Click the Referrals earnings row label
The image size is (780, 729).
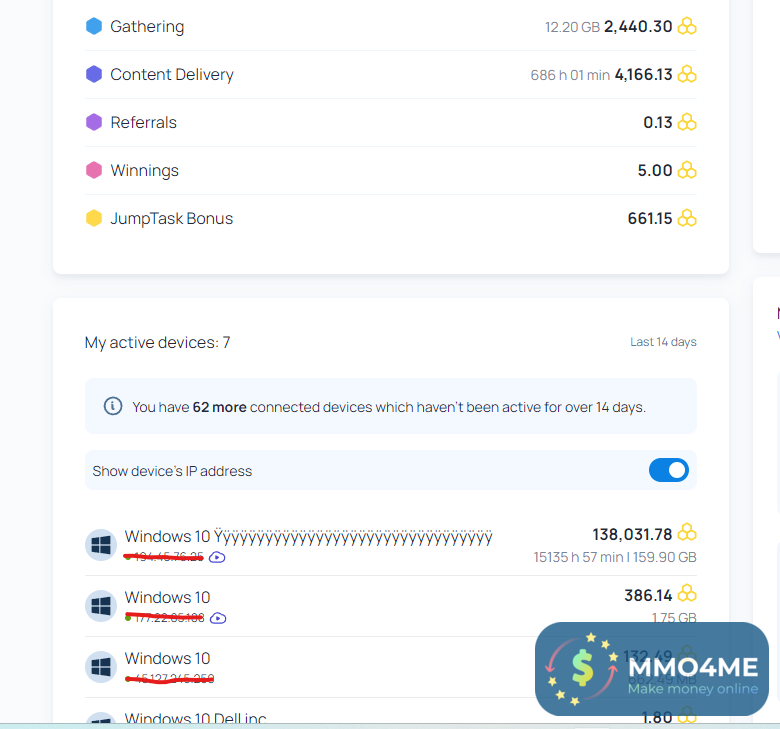point(143,123)
